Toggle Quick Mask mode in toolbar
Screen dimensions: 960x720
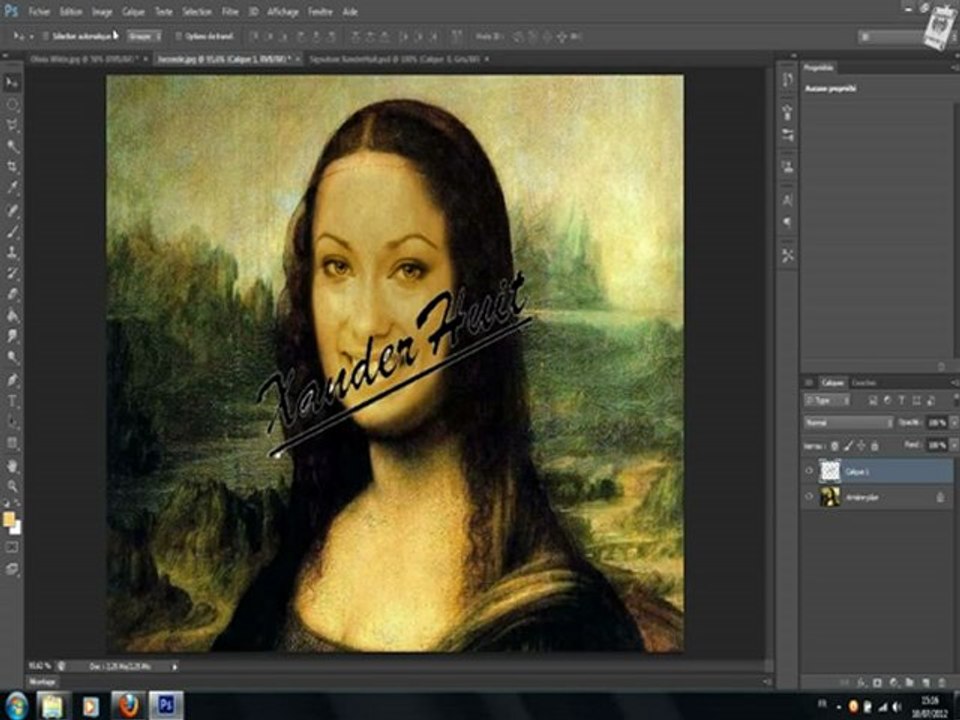(12, 547)
